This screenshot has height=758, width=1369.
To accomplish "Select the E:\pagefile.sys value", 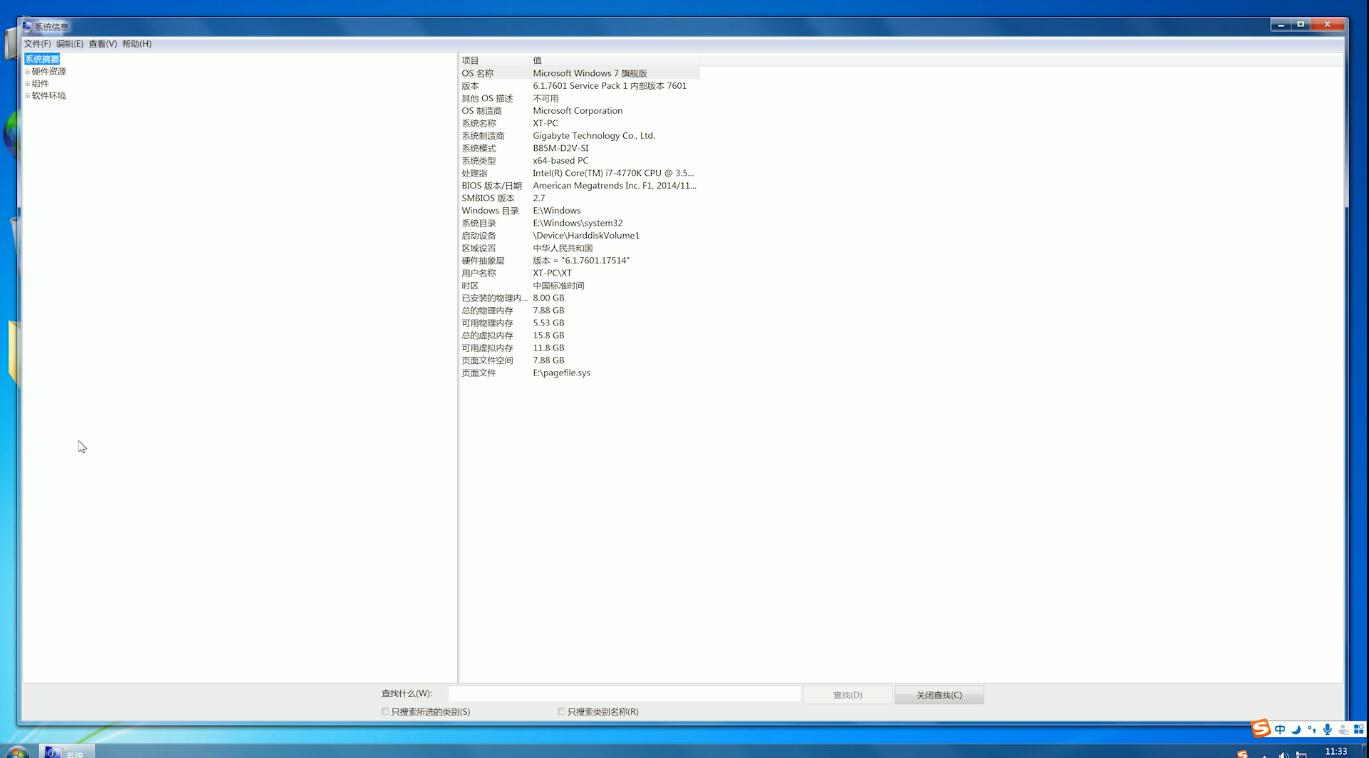I will (x=561, y=373).
